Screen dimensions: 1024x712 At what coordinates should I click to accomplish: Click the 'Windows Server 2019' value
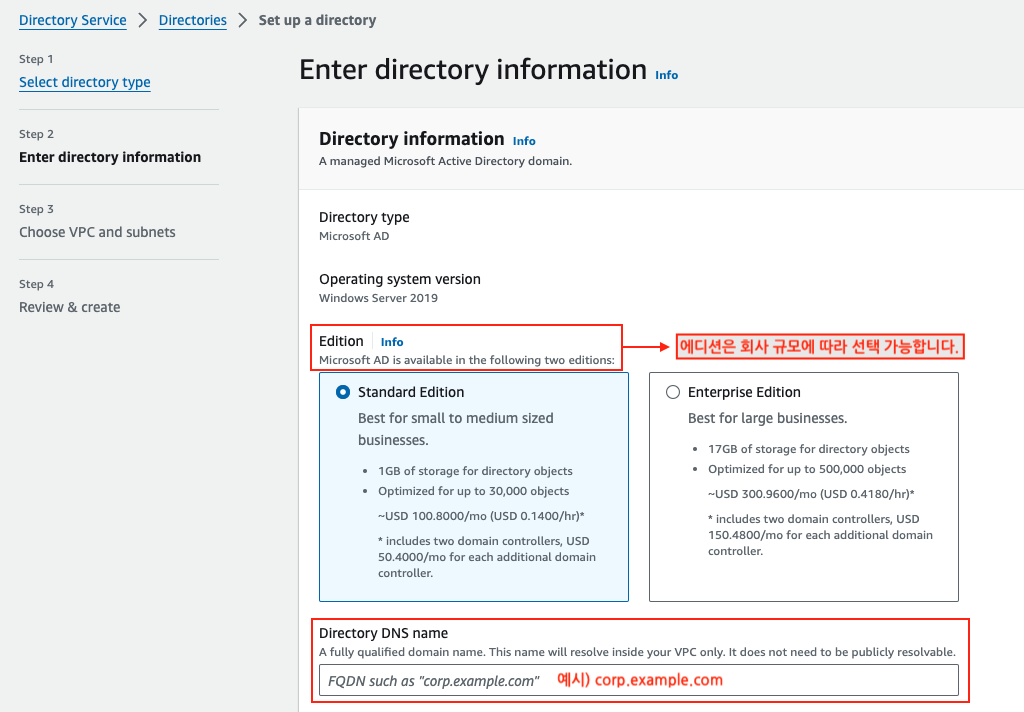[378, 298]
